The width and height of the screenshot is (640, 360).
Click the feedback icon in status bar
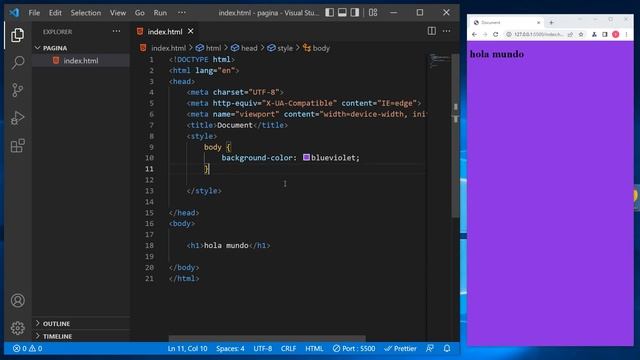tap(430, 349)
